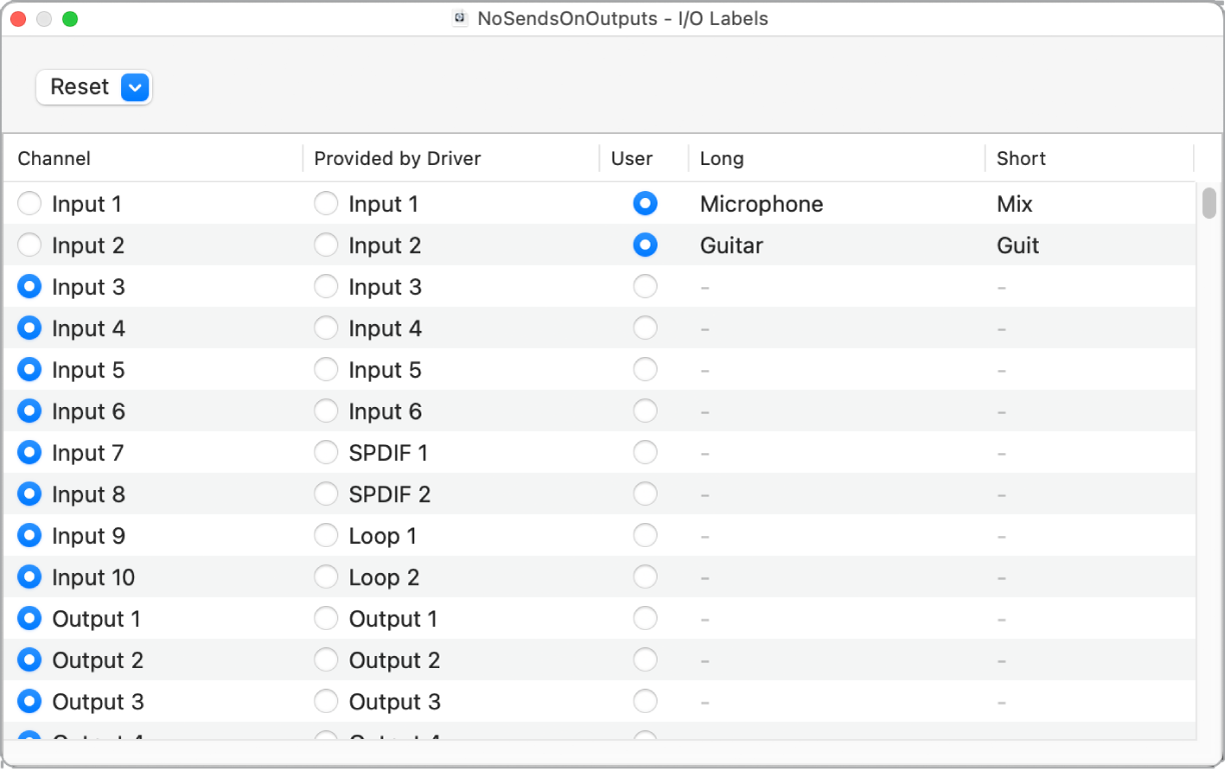Select the driver-provided label for SPDIF 2
This screenshot has width=1226, height=771.
[326, 494]
